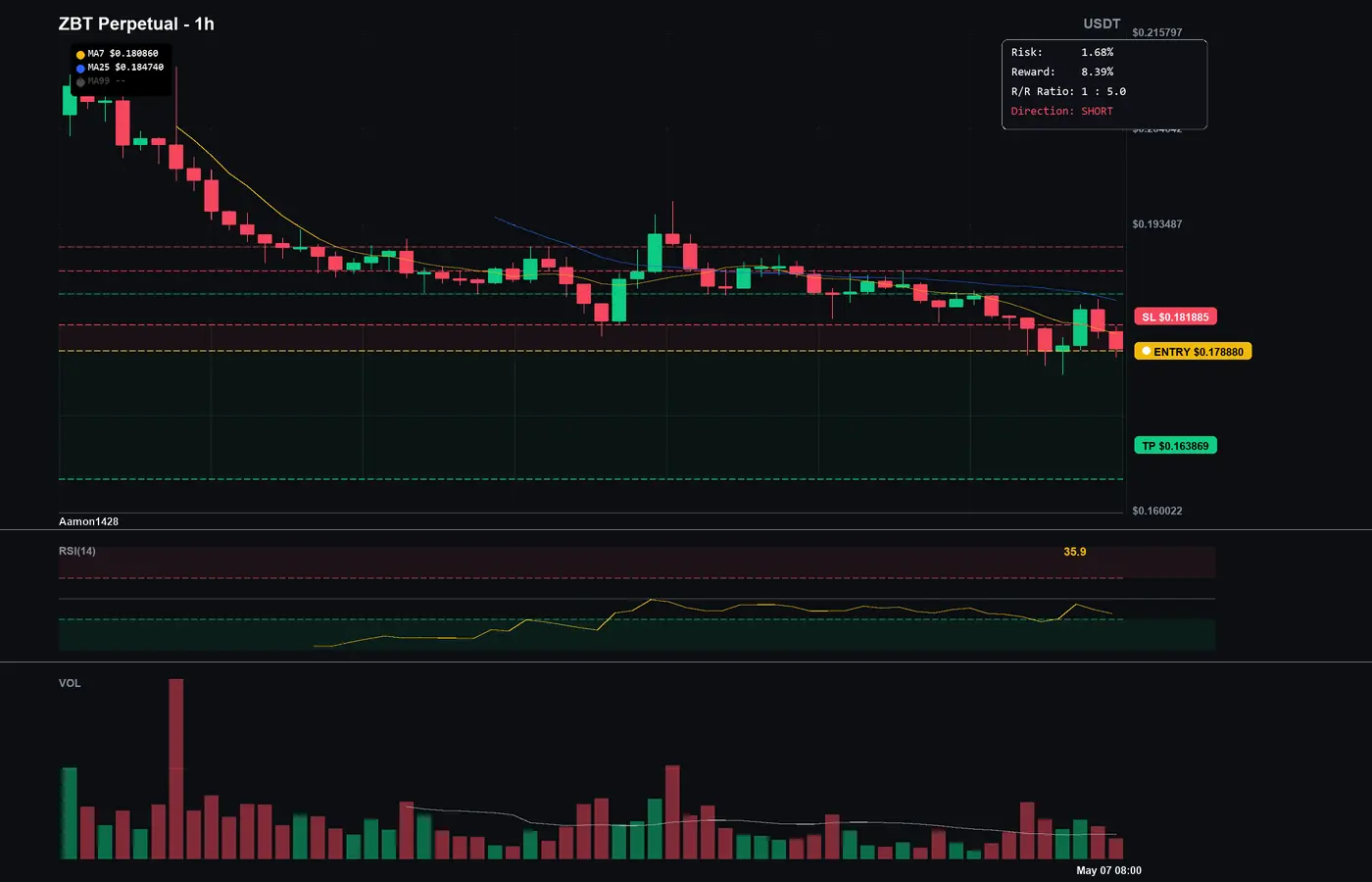Click the green TP $0.163869 price tag
This screenshot has height=882, width=1372.
click(x=1176, y=446)
